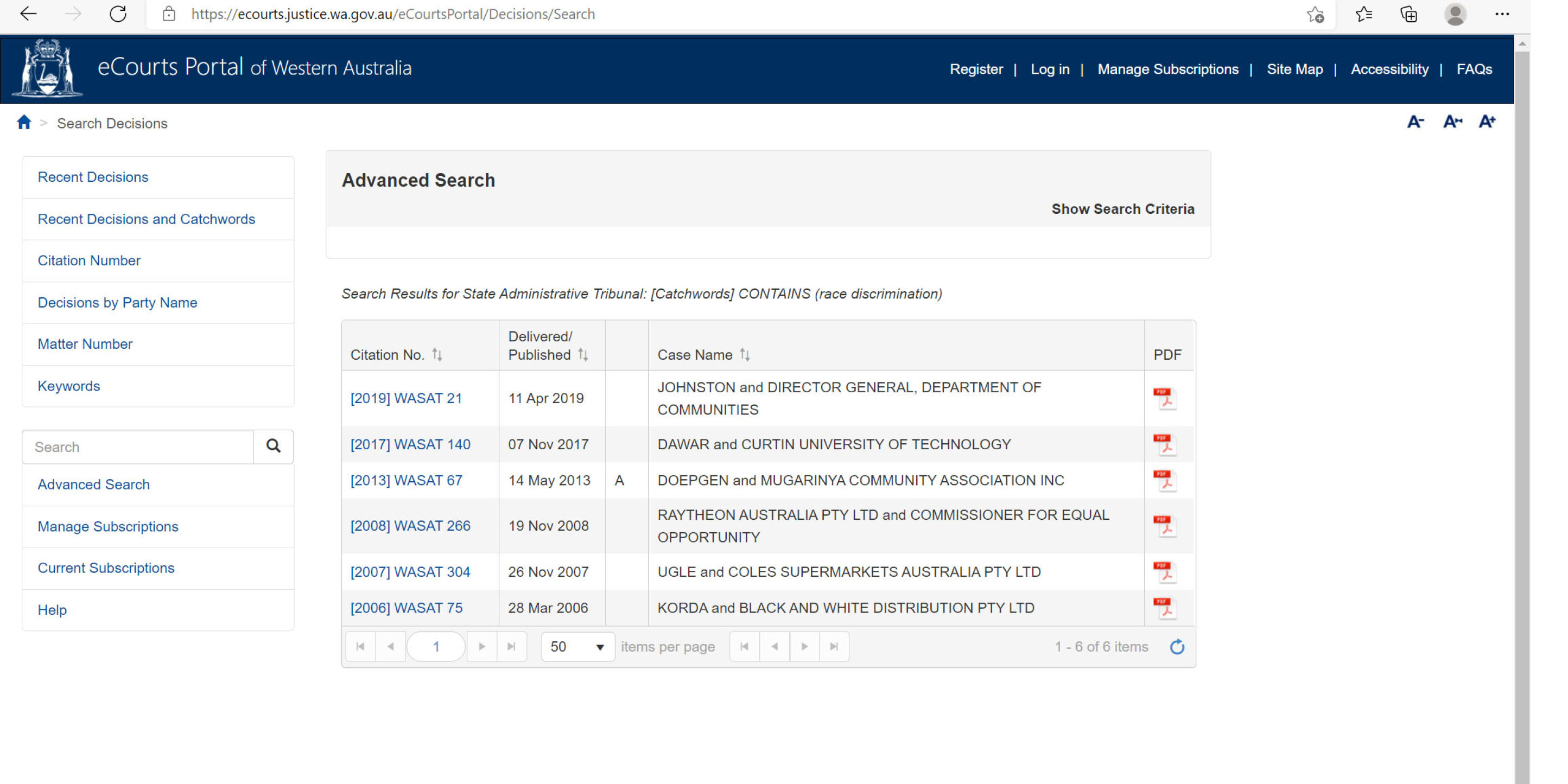Open PDF for DOEPGEN and MUGARINYA case
Viewport: 1568px width, 784px height.
click(1164, 480)
